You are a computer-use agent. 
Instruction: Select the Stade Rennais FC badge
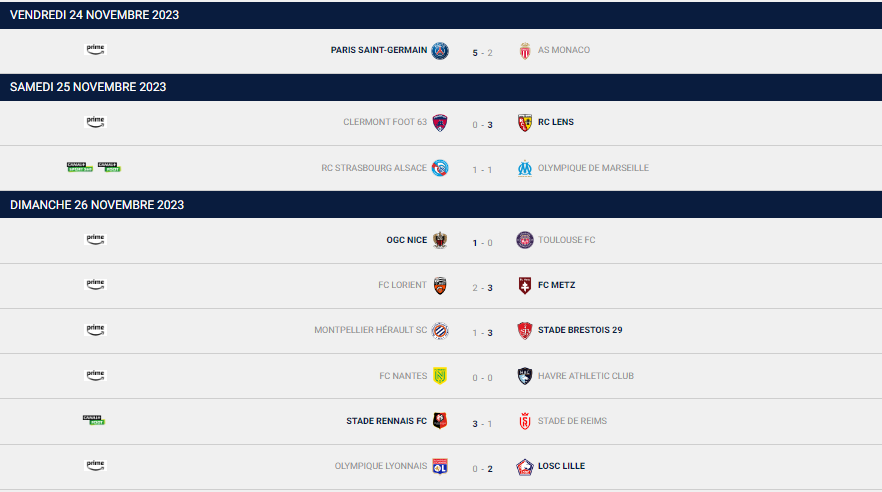[440, 421]
